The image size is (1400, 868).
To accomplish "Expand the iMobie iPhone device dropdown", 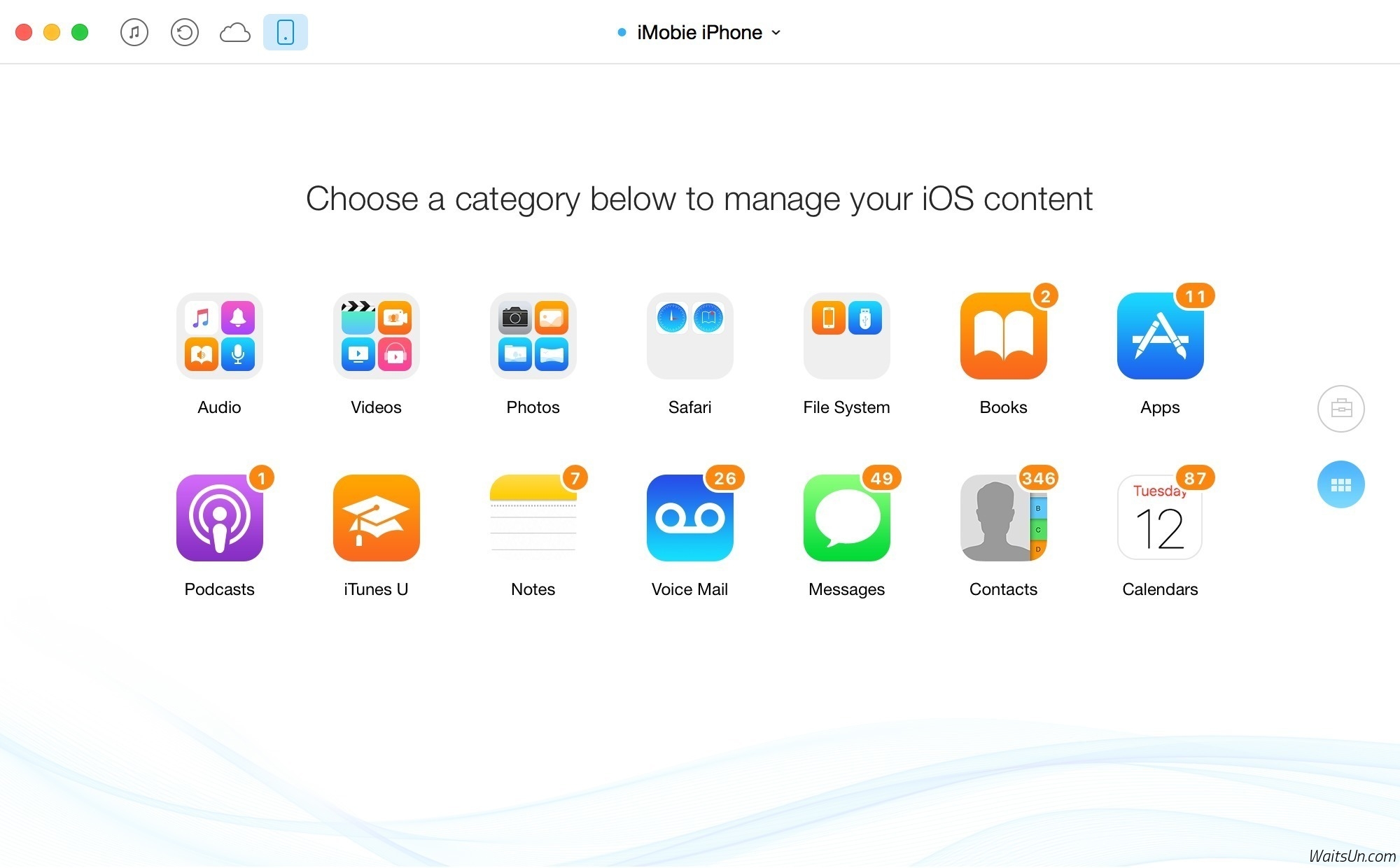I will (699, 32).
